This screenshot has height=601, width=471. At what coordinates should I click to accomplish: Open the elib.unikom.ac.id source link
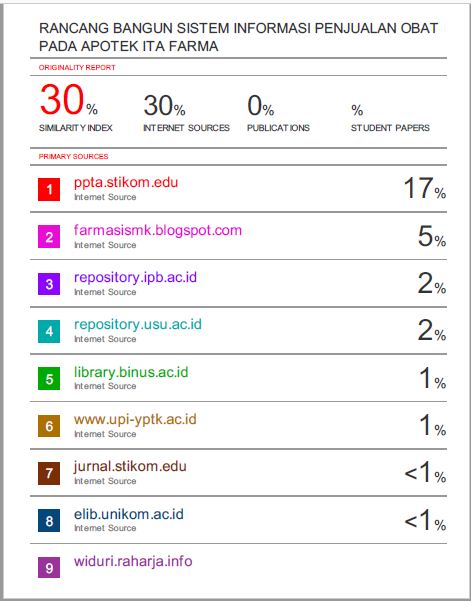(129, 514)
